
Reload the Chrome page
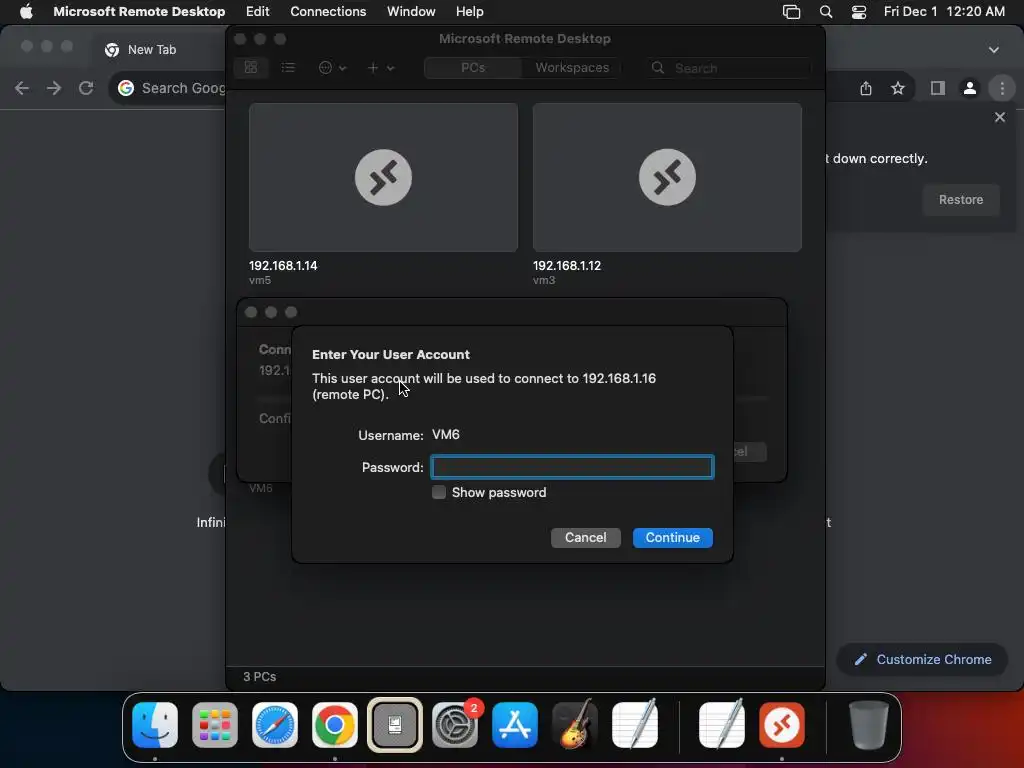click(x=86, y=88)
